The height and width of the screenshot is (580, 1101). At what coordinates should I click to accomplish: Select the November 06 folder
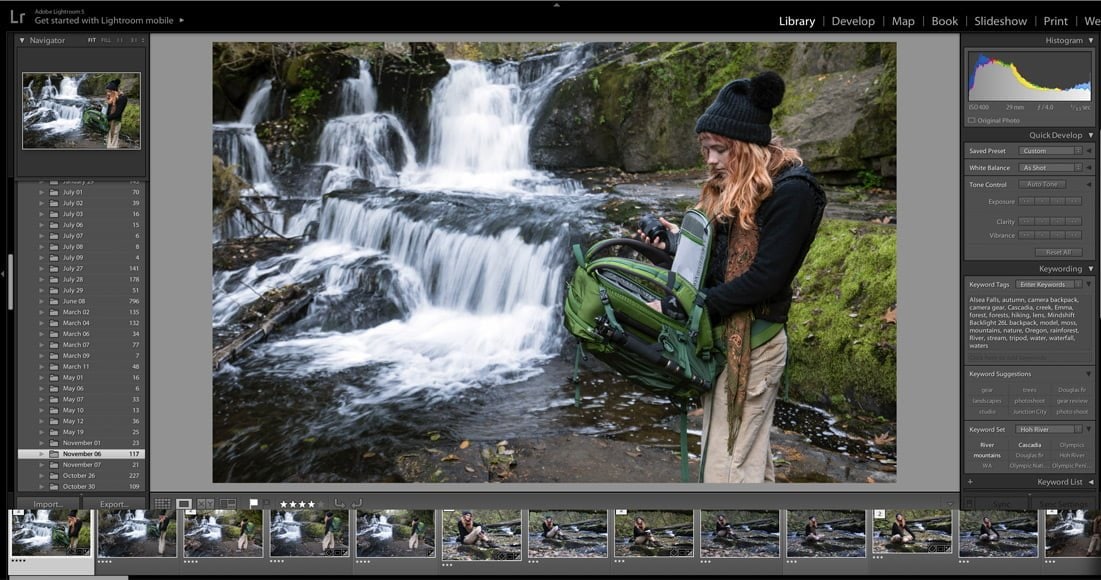pos(81,454)
